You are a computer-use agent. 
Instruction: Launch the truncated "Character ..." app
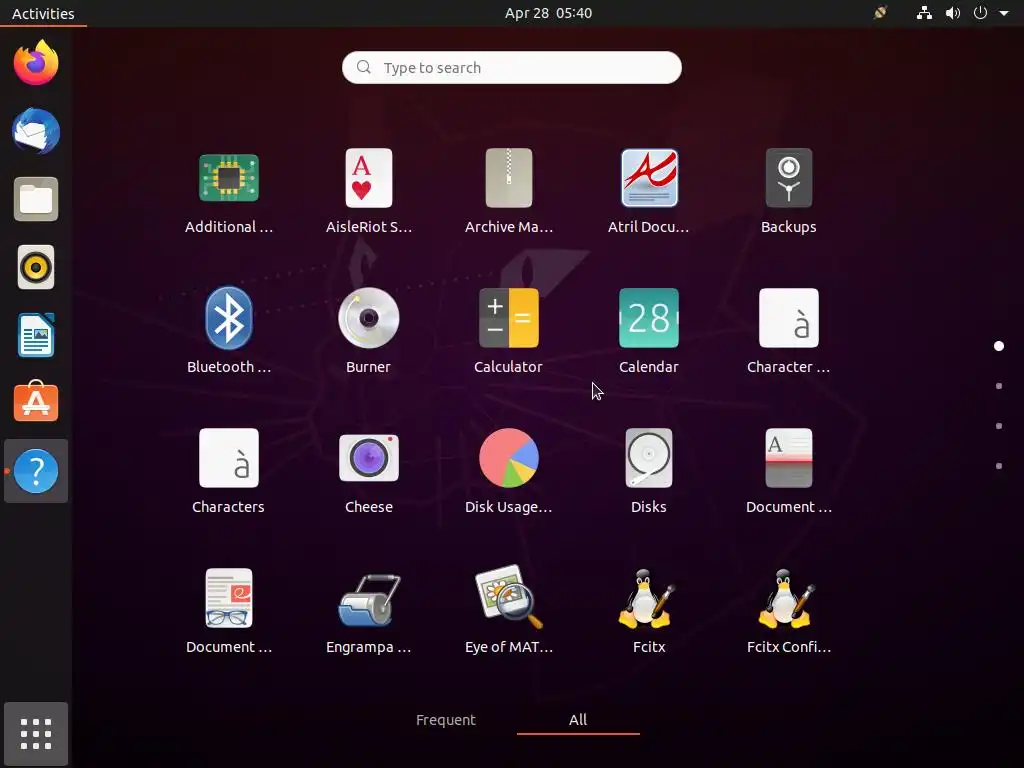[x=789, y=330]
